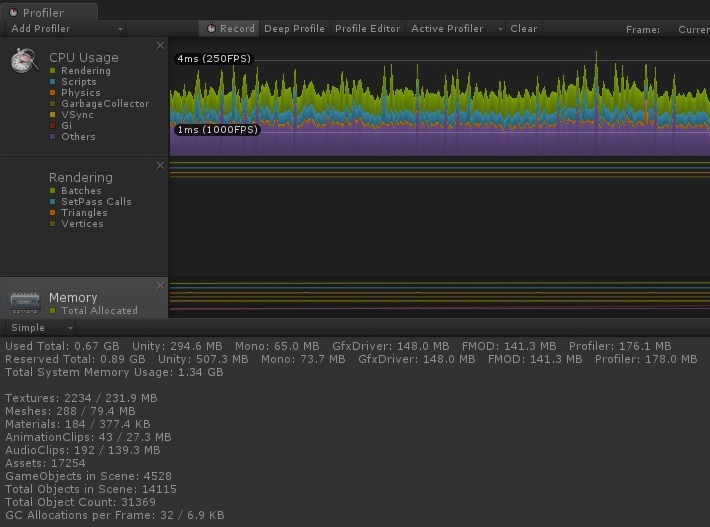Toggle the Rendering category color square
The height and width of the screenshot is (527, 710).
pos(53,71)
